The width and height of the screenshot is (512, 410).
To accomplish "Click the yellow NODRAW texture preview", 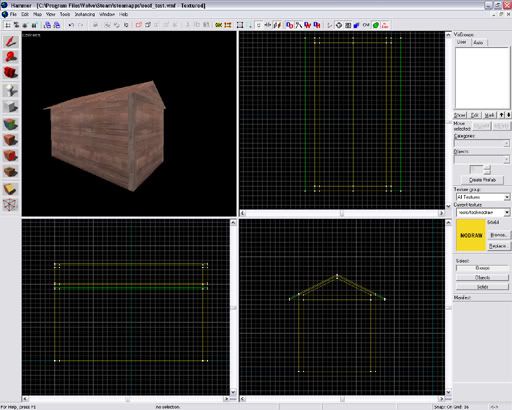I will click(471, 235).
